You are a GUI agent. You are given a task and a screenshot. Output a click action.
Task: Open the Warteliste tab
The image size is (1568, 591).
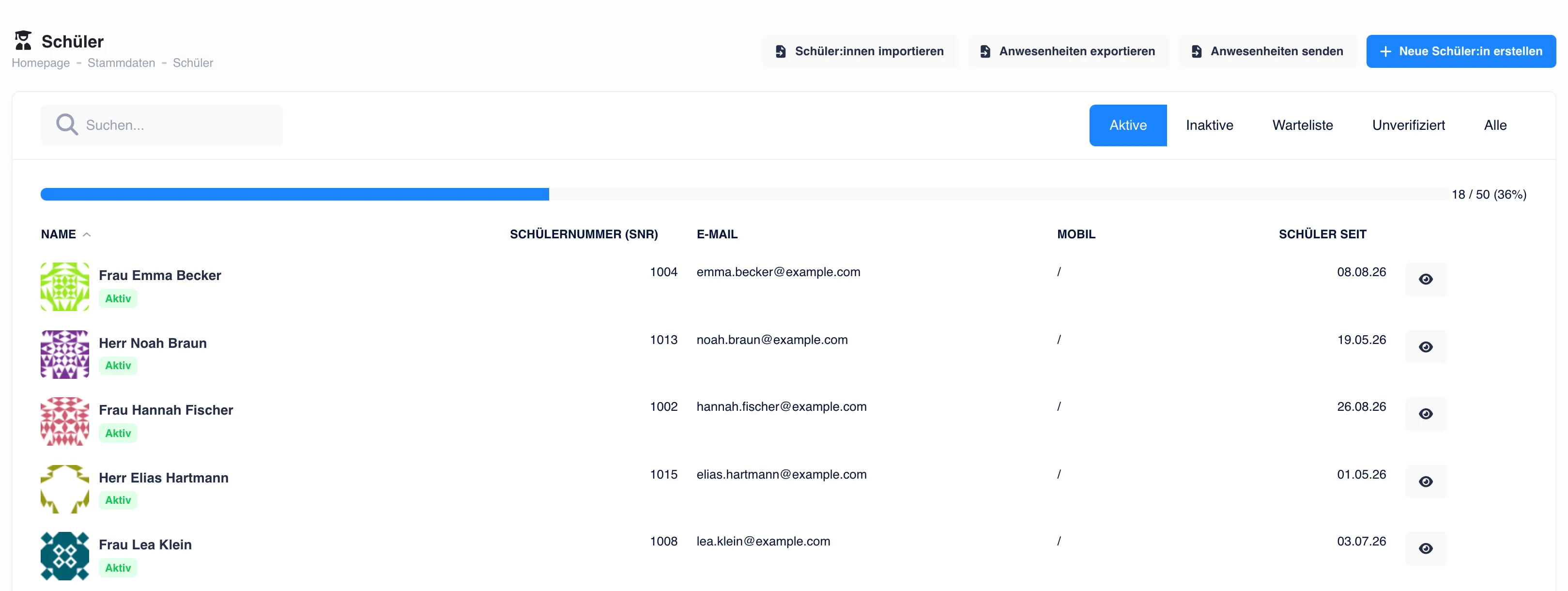pyautogui.click(x=1302, y=125)
